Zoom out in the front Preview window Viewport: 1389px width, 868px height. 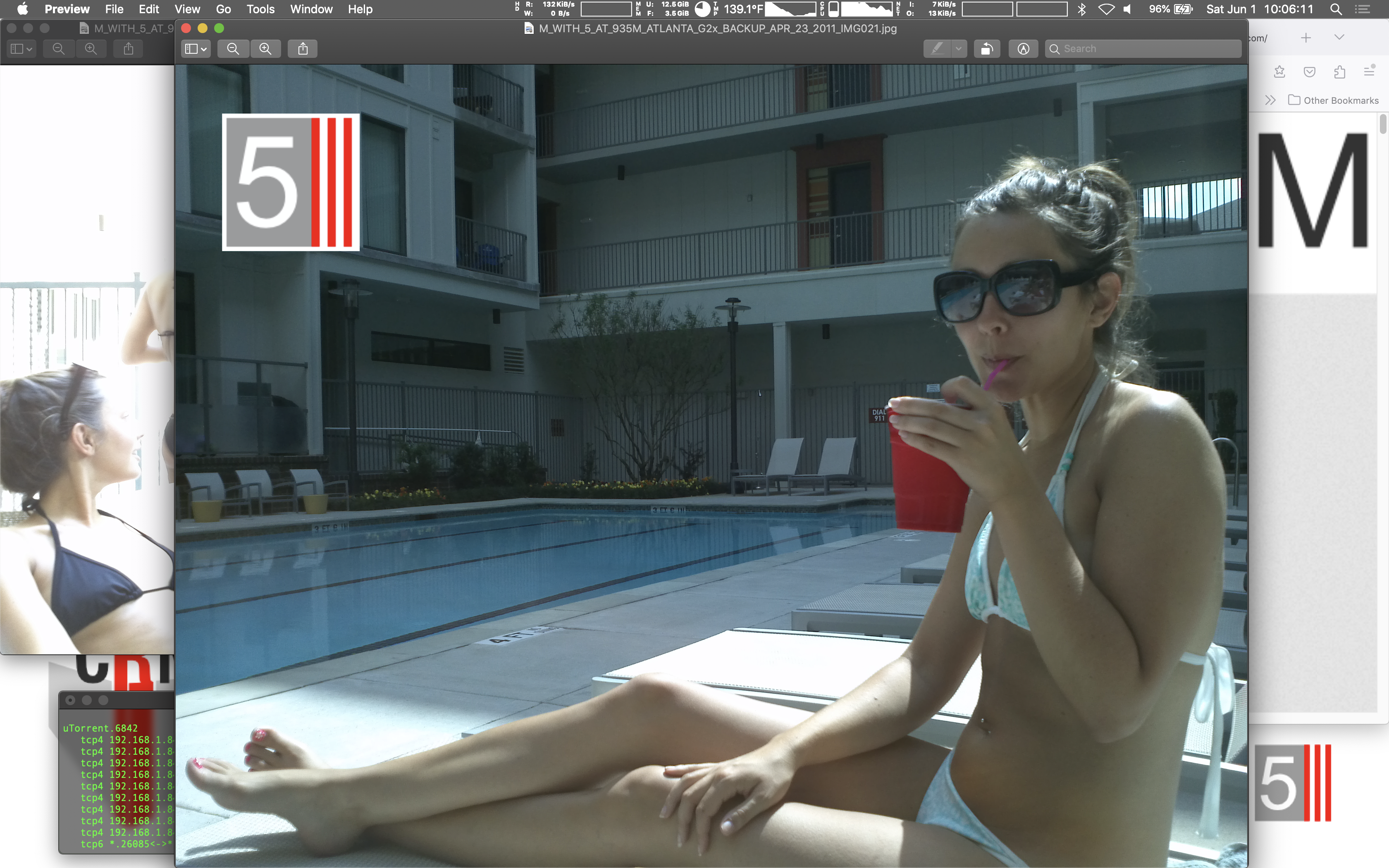(233, 49)
